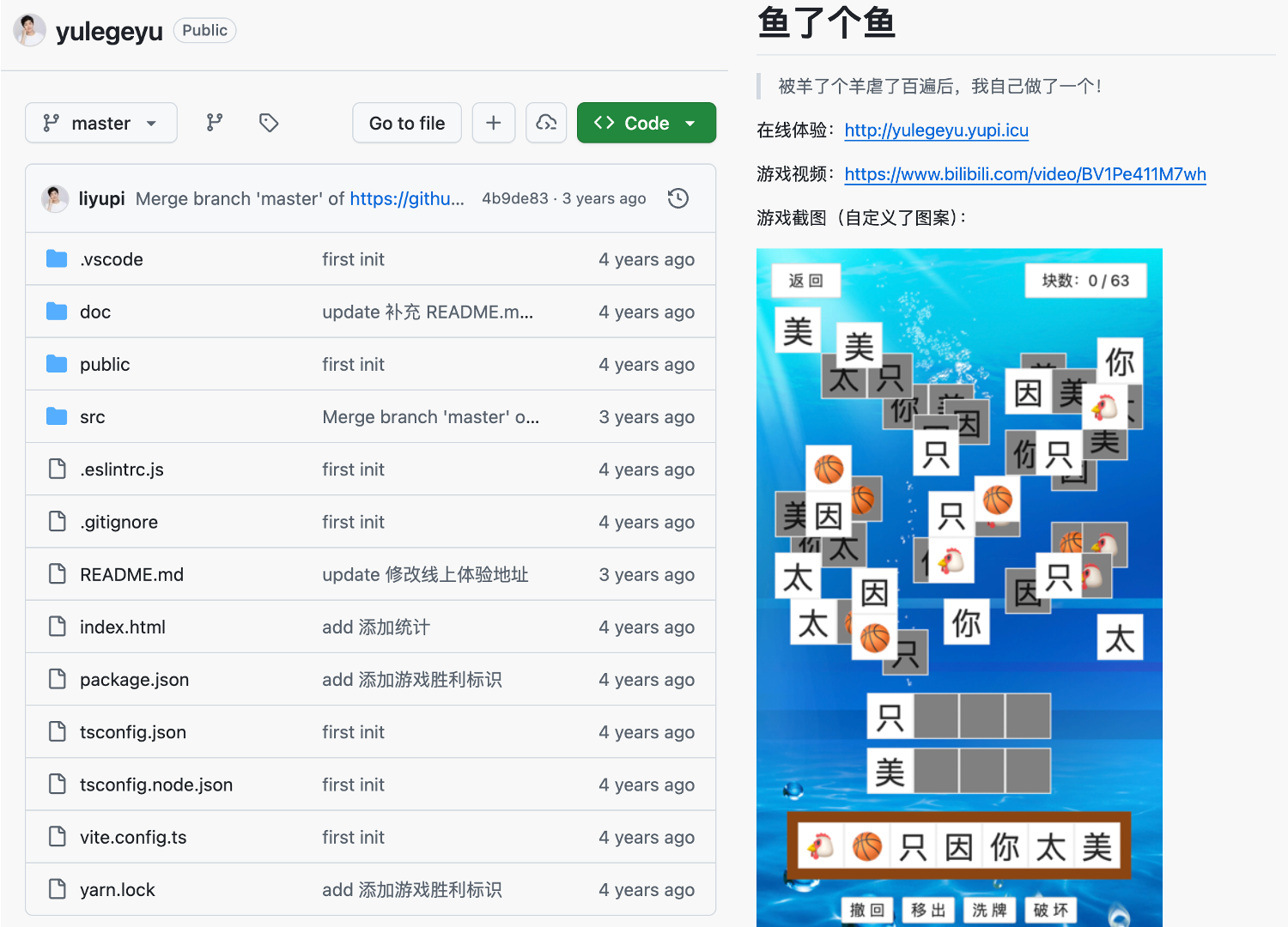The height and width of the screenshot is (927, 1288).
Task: Open the tags icon
Action: tap(269, 123)
